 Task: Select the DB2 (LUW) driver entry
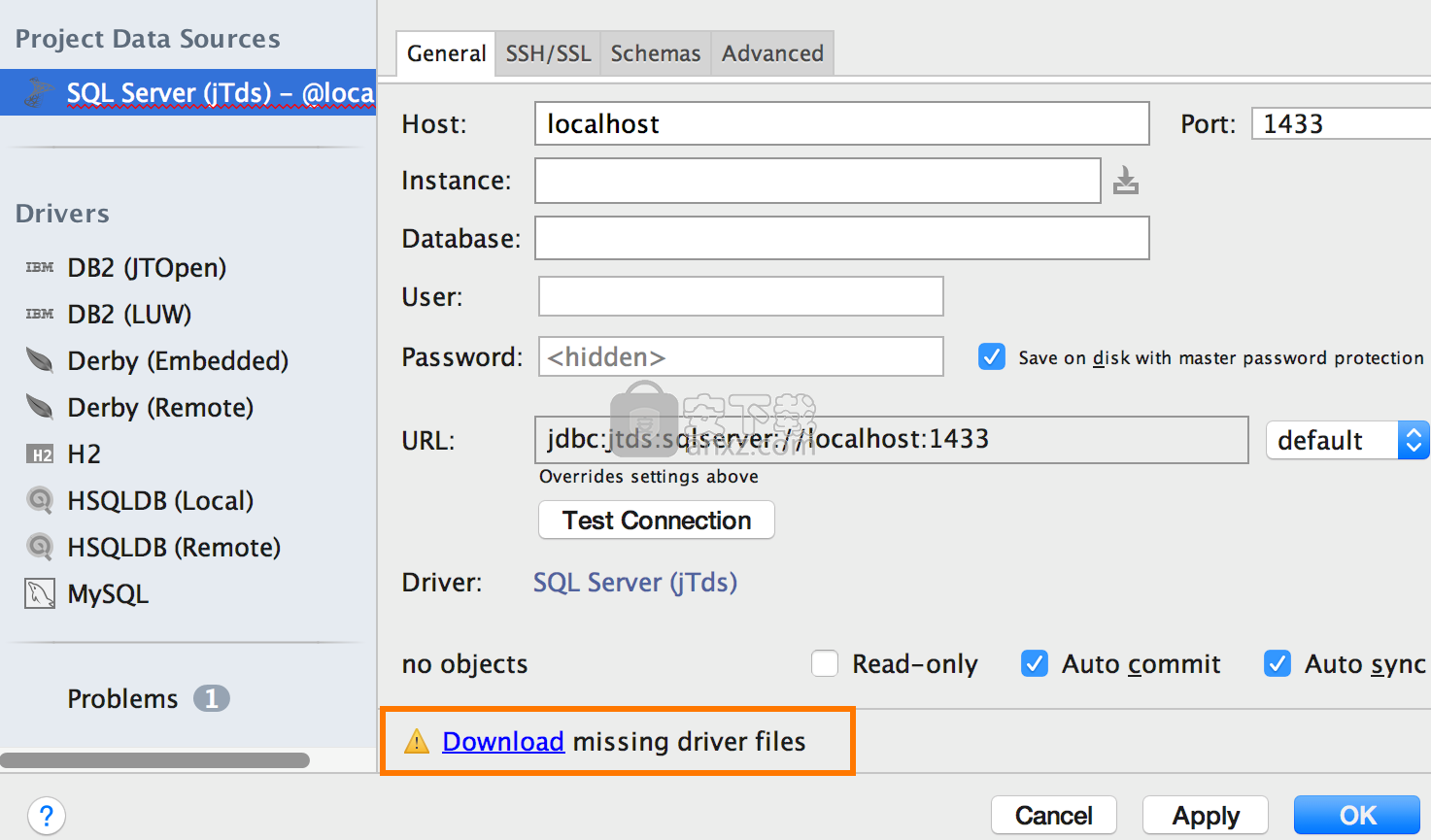click(x=129, y=314)
